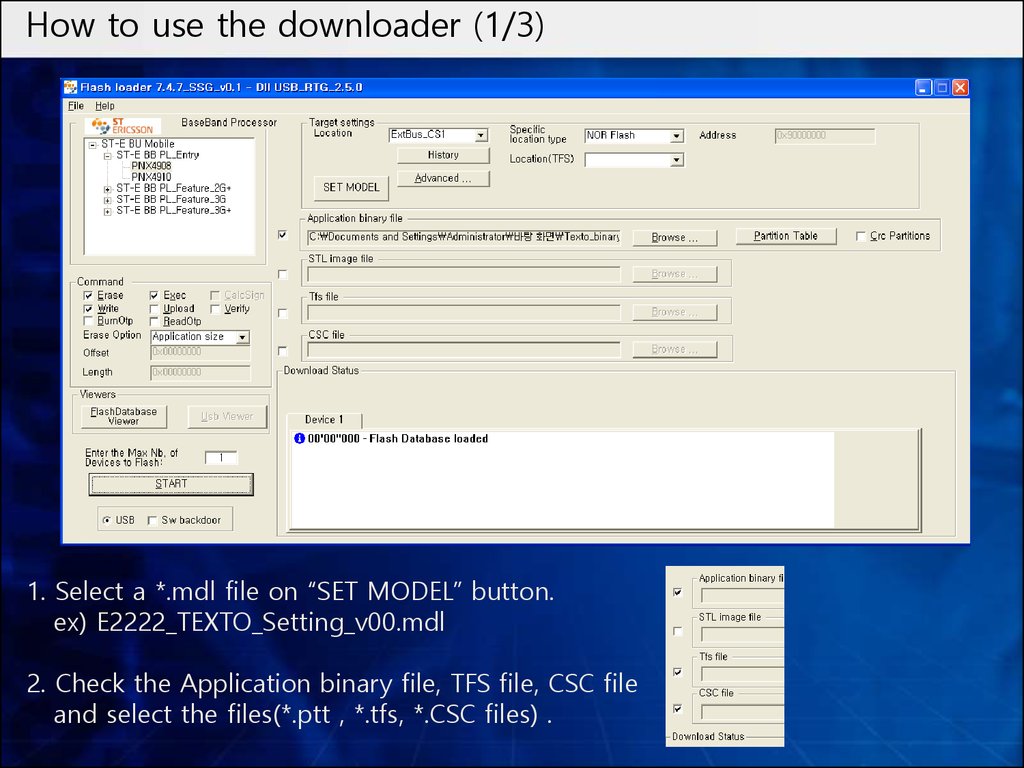The image size is (1024, 768).
Task: Select the USB radio button
Action: pyautogui.click(x=106, y=520)
